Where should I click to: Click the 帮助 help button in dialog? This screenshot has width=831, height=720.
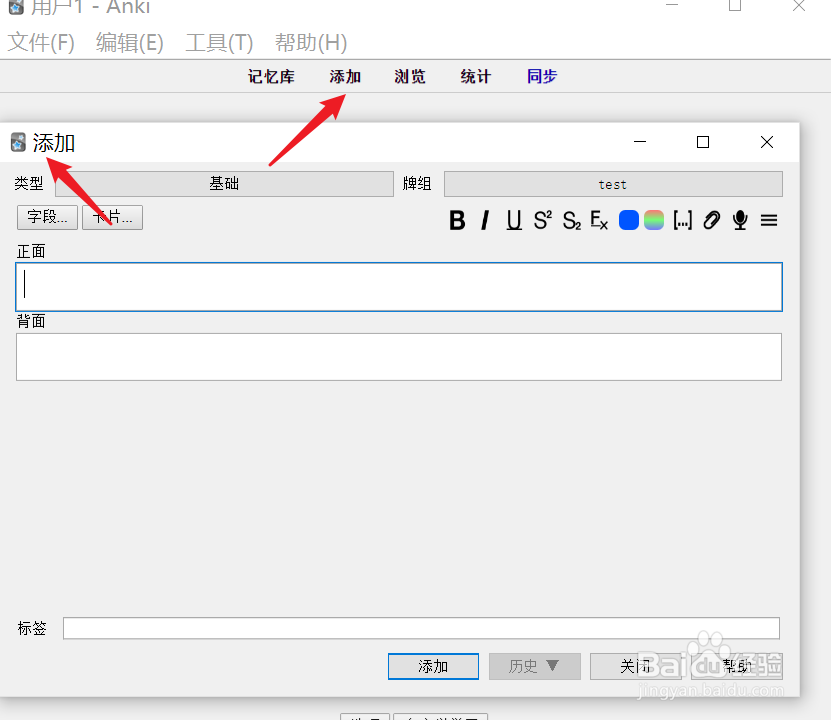click(x=737, y=666)
